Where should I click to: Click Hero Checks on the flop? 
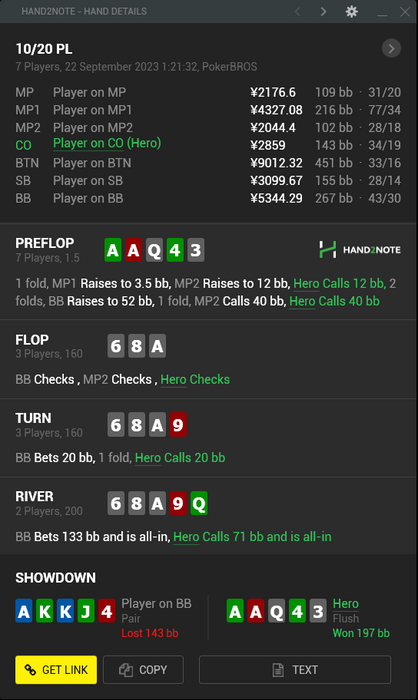click(195, 379)
